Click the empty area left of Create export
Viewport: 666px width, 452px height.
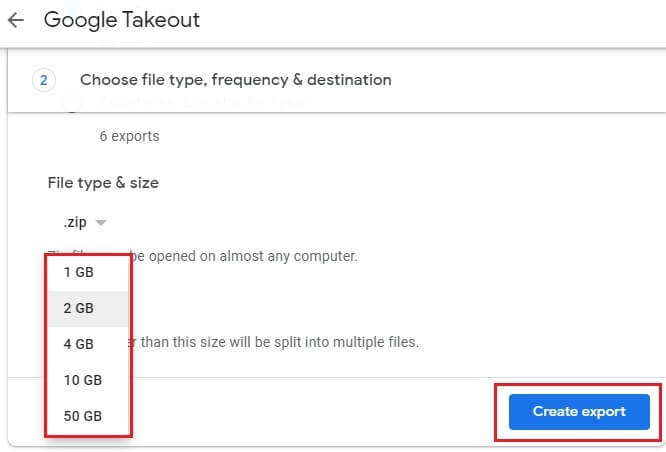click(310, 411)
